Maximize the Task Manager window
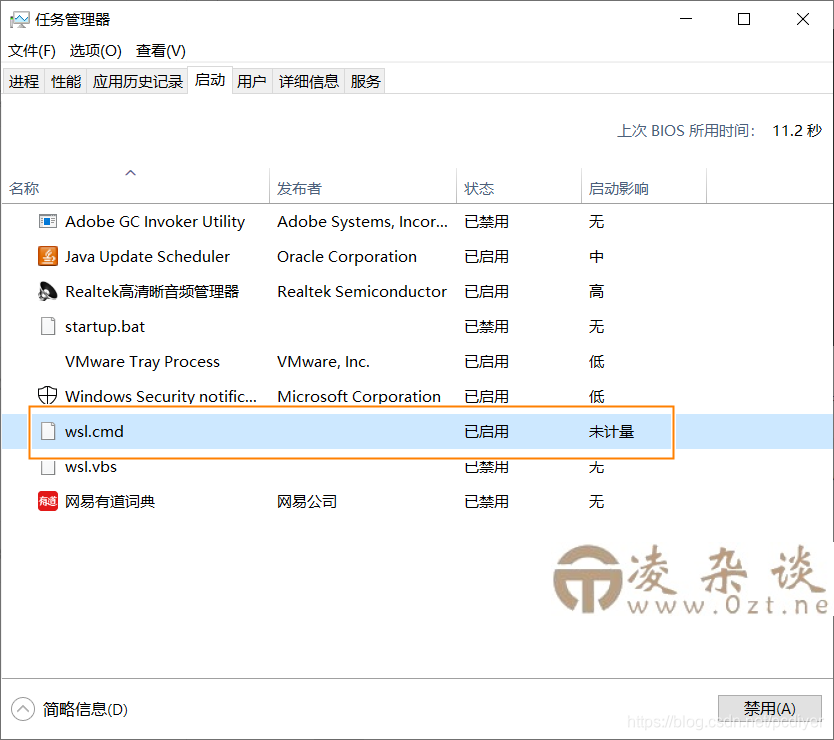Viewport: 834px width, 740px height. 744,19
